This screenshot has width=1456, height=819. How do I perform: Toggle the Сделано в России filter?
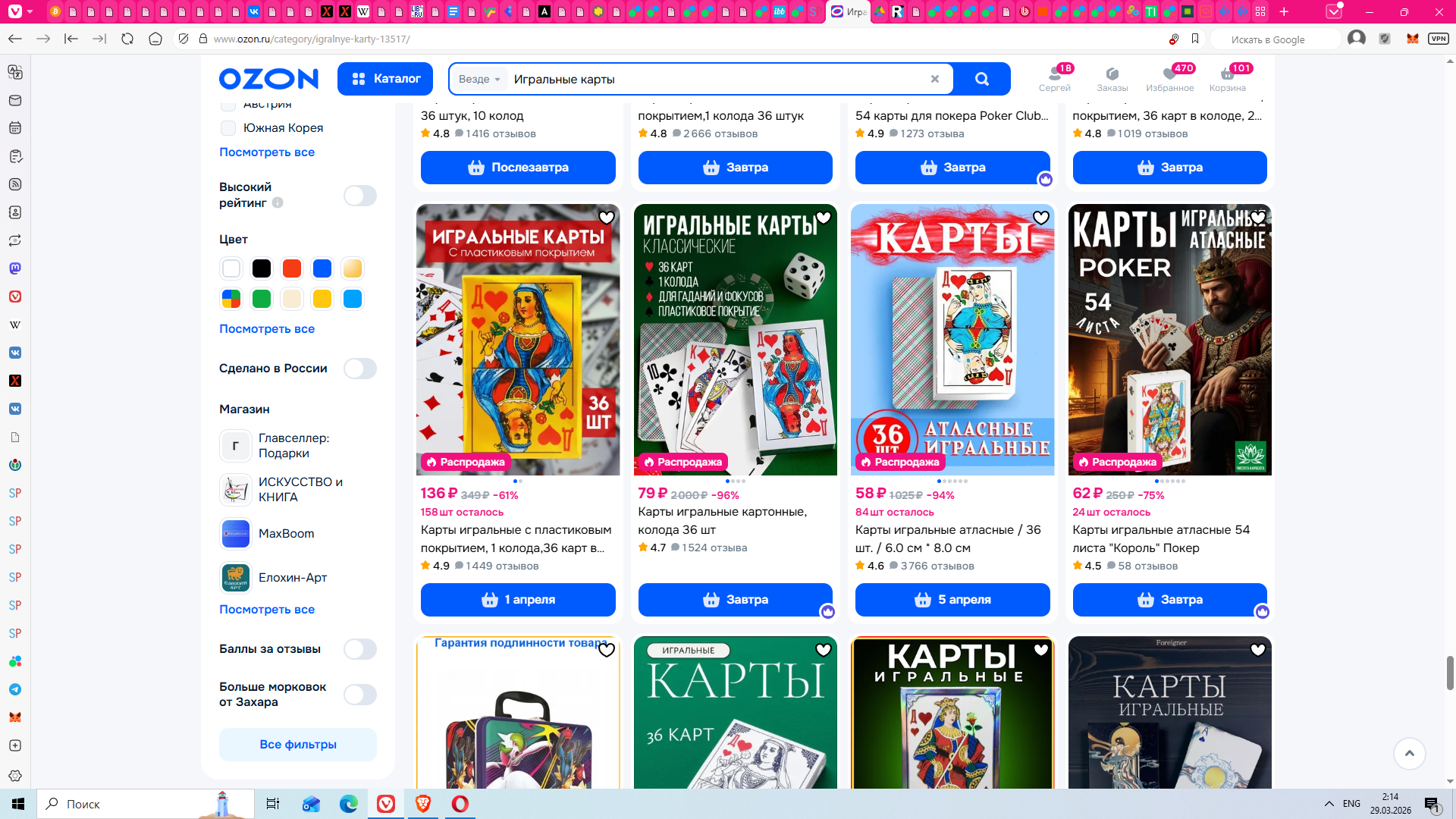(x=359, y=369)
